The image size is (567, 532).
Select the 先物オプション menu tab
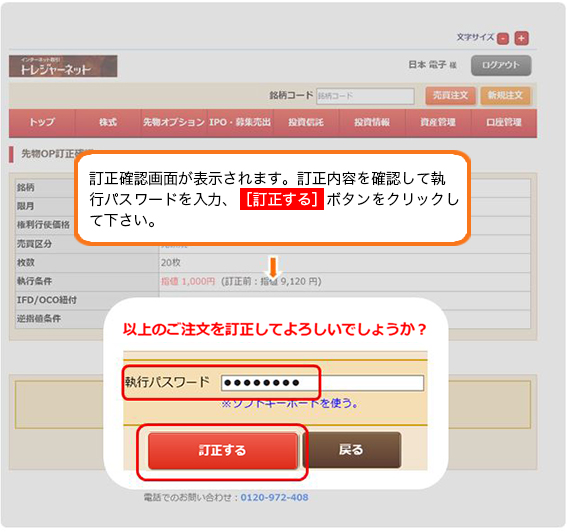click(174, 123)
